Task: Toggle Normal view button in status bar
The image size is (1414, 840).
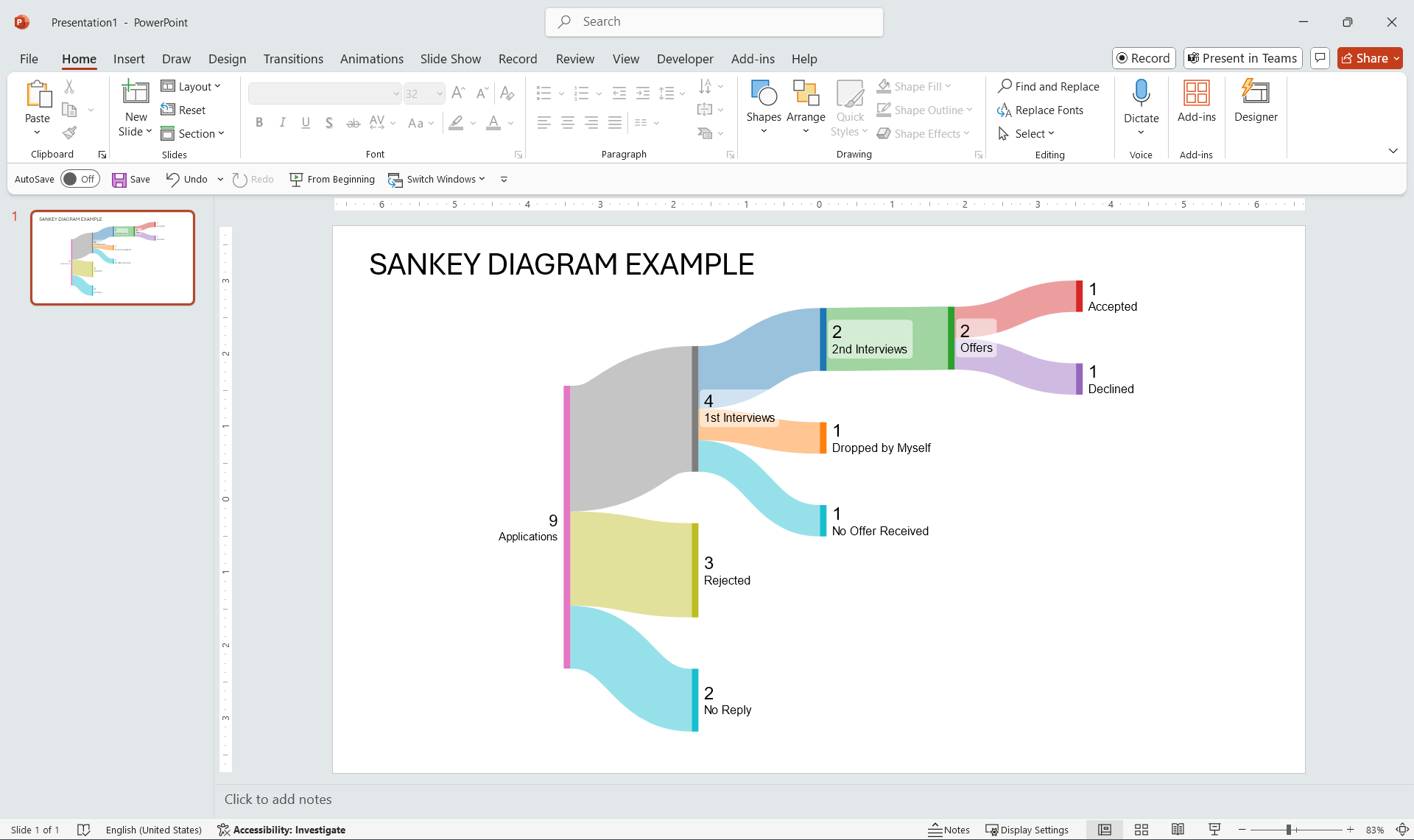Action: (x=1105, y=830)
